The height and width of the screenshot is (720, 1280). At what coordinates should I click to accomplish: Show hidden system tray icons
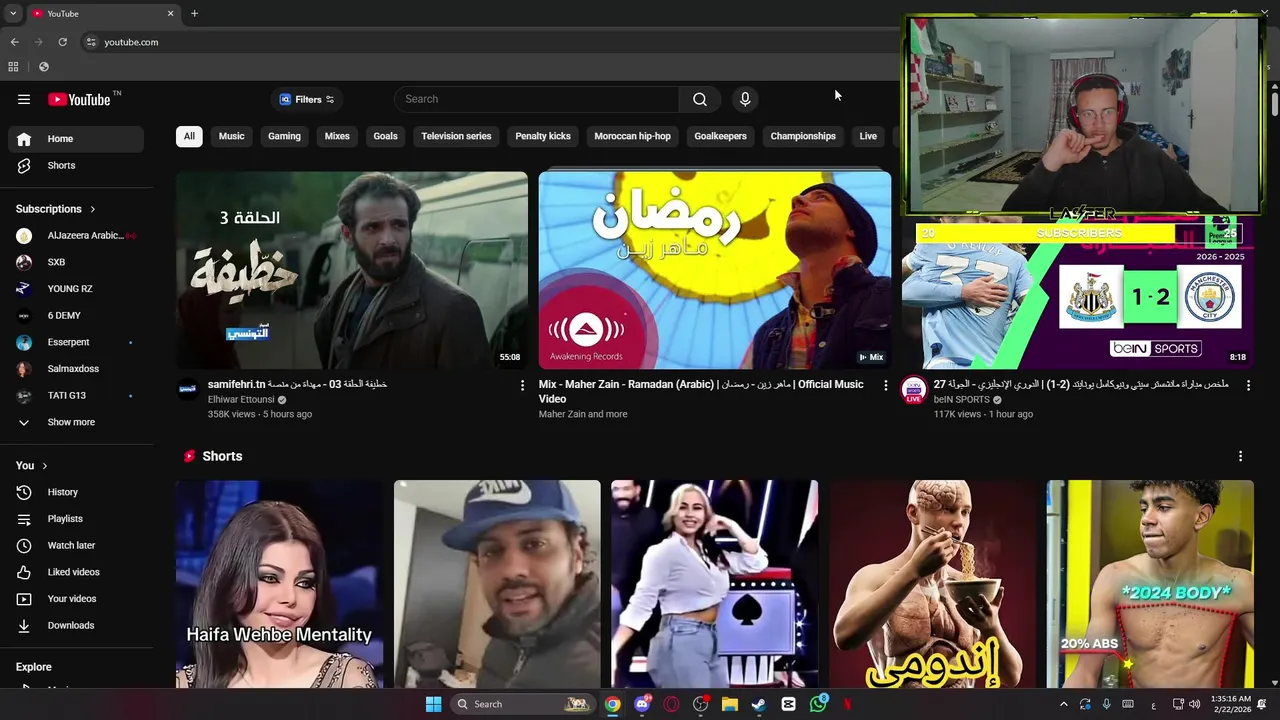1063,704
